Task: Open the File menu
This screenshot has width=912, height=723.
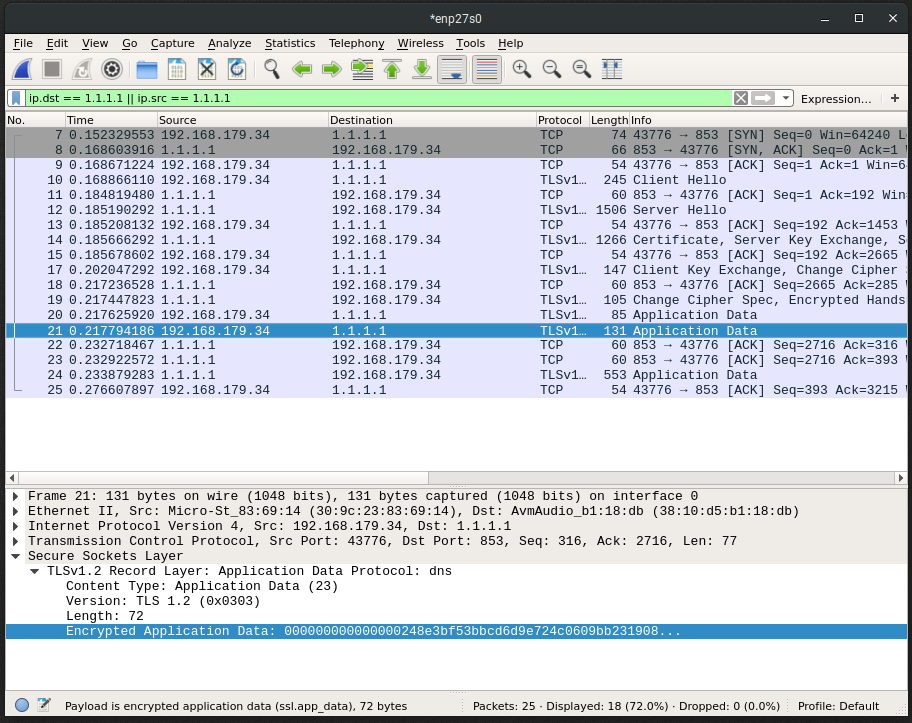Action: (23, 43)
